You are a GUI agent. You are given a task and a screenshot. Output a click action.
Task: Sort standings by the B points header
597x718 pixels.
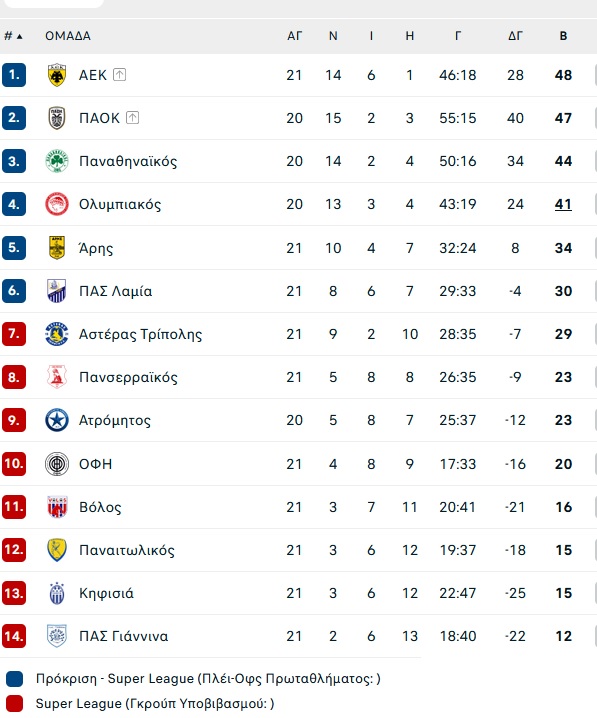click(564, 36)
